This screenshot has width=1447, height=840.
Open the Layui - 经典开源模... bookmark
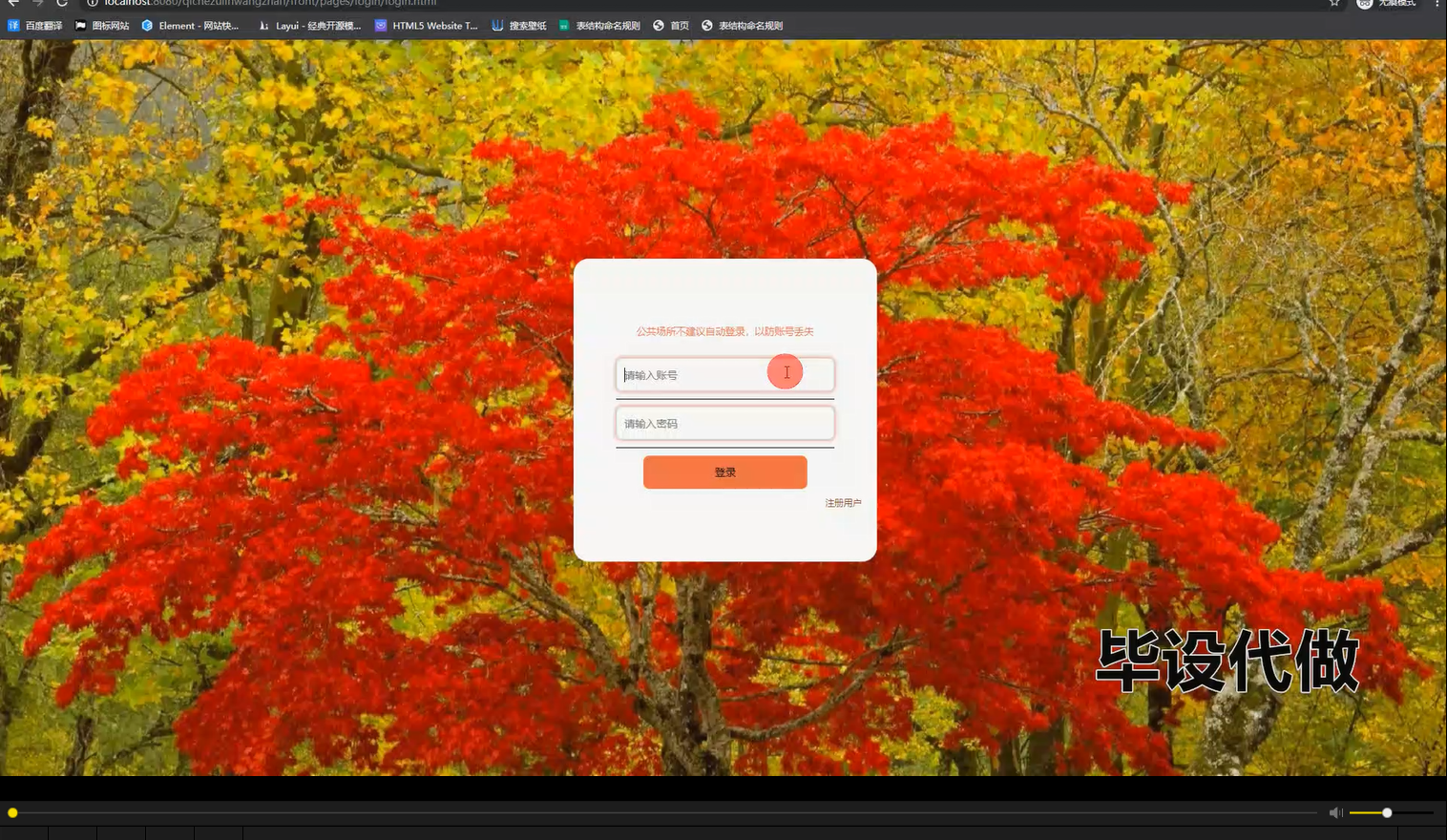coord(310,26)
